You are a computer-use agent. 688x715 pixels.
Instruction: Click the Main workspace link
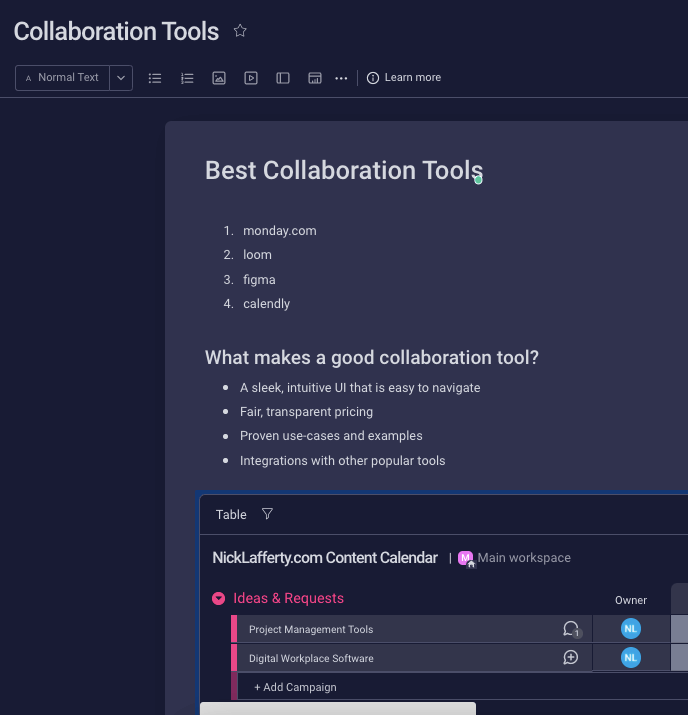(x=524, y=558)
